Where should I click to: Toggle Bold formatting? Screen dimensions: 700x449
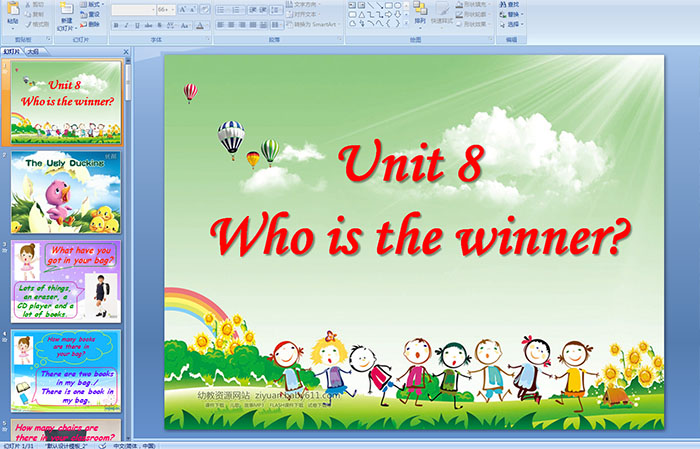coord(116,25)
